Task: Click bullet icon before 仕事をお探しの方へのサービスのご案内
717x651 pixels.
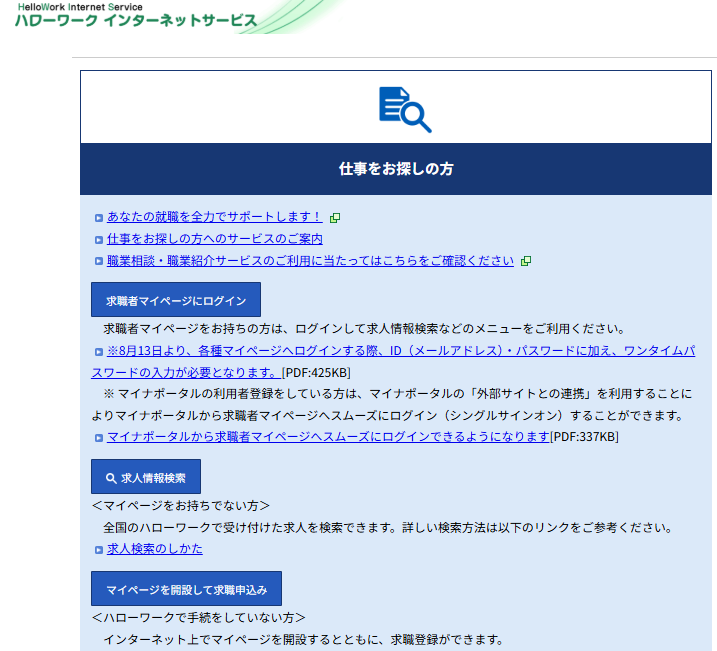Action: click(x=98, y=240)
